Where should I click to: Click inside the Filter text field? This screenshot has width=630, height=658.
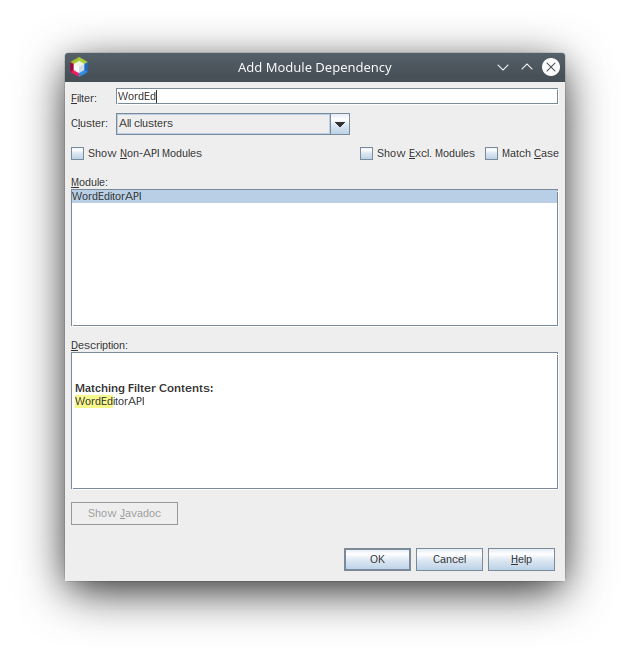[336, 97]
